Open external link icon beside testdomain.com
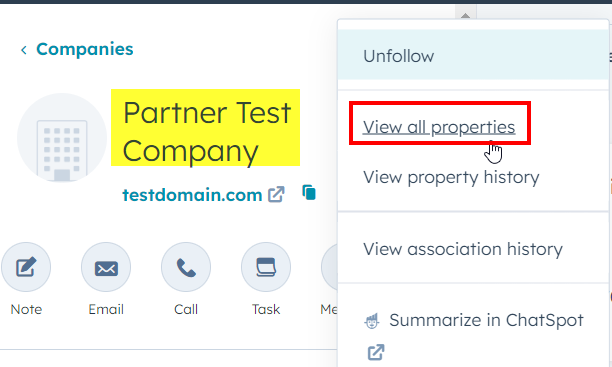 coord(276,194)
